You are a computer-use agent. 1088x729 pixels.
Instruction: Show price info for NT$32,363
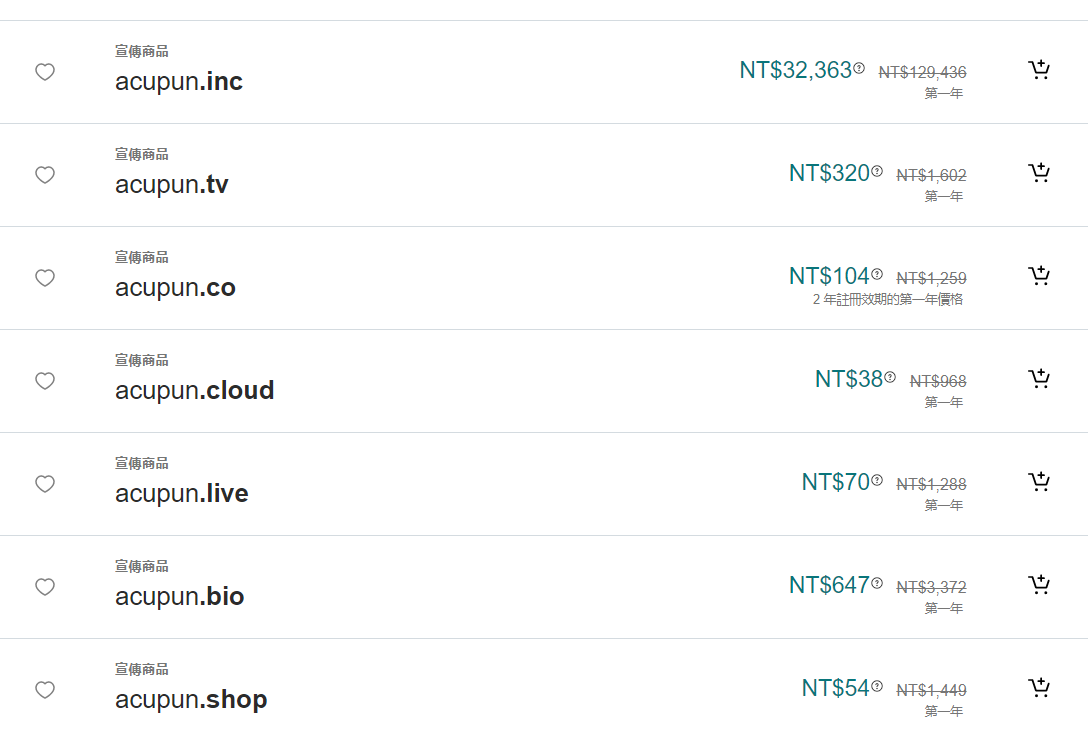coord(859,68)
